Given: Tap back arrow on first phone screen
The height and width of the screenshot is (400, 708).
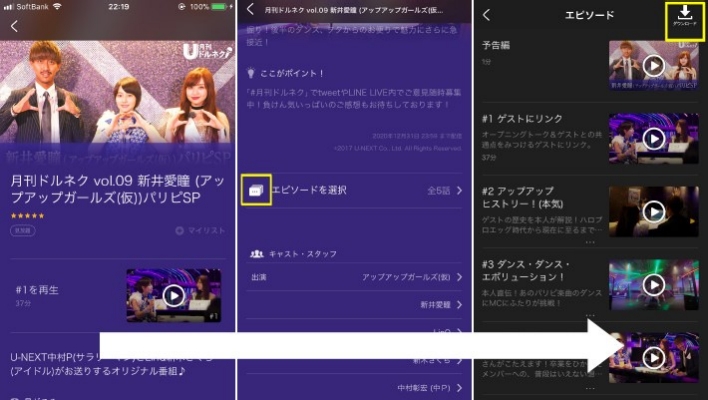Looking at the screenshot, I should coord(14,26).
